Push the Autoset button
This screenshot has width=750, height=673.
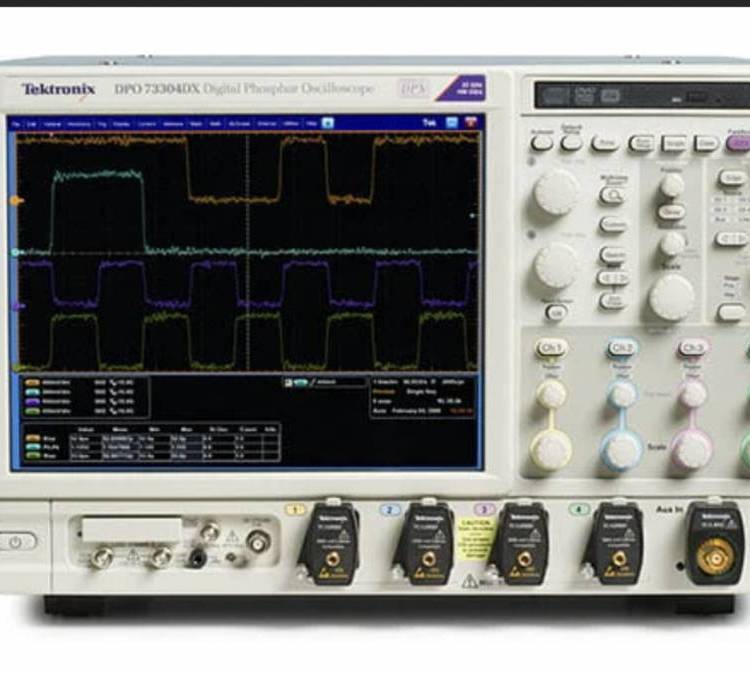click(x=542, y=142)
